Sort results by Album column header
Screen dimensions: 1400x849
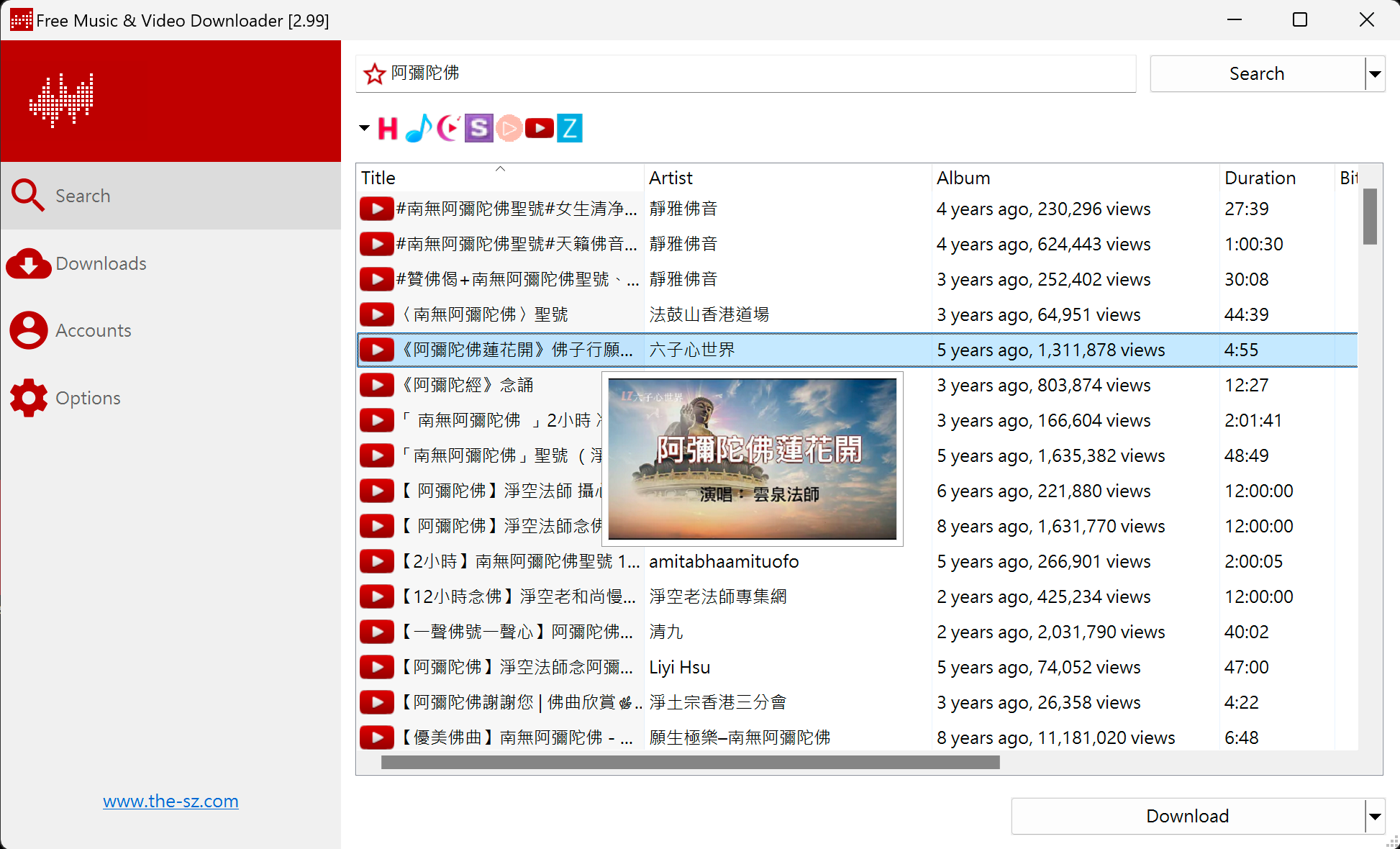(x=1076, y=178)
